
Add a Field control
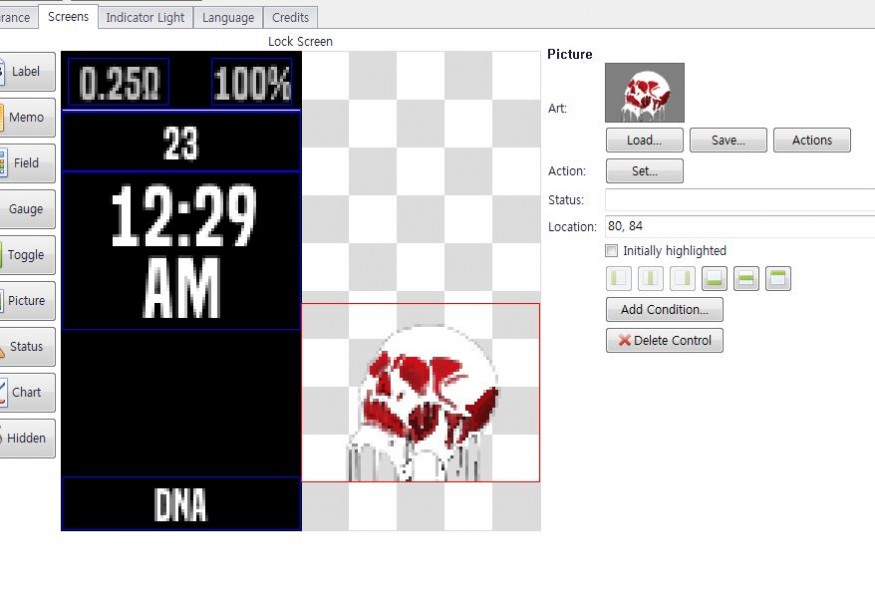click(x=27, y=163)
